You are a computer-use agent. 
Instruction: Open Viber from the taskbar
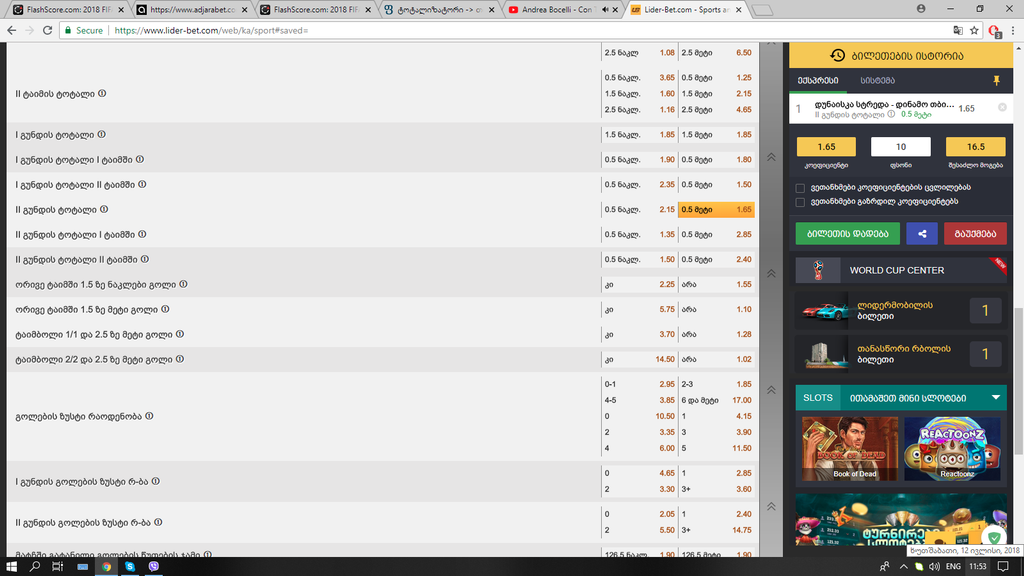(153, 566)
